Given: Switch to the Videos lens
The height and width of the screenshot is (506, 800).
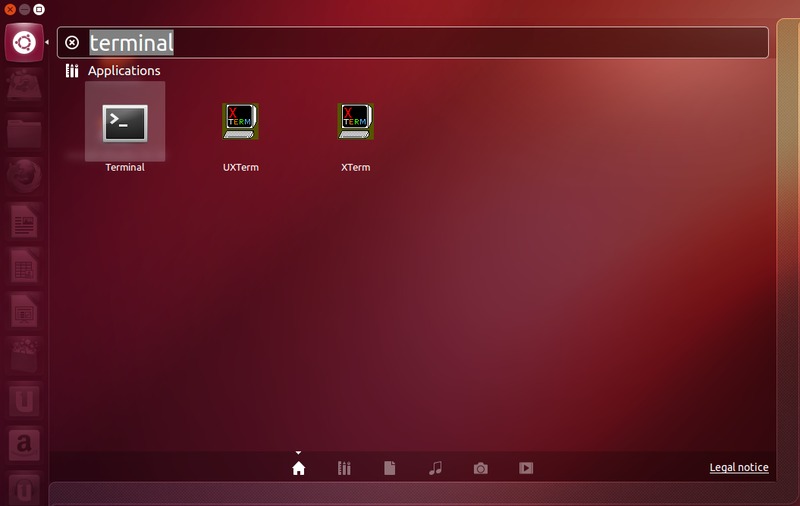Looking at the screenshot, I should pos(526,468).
